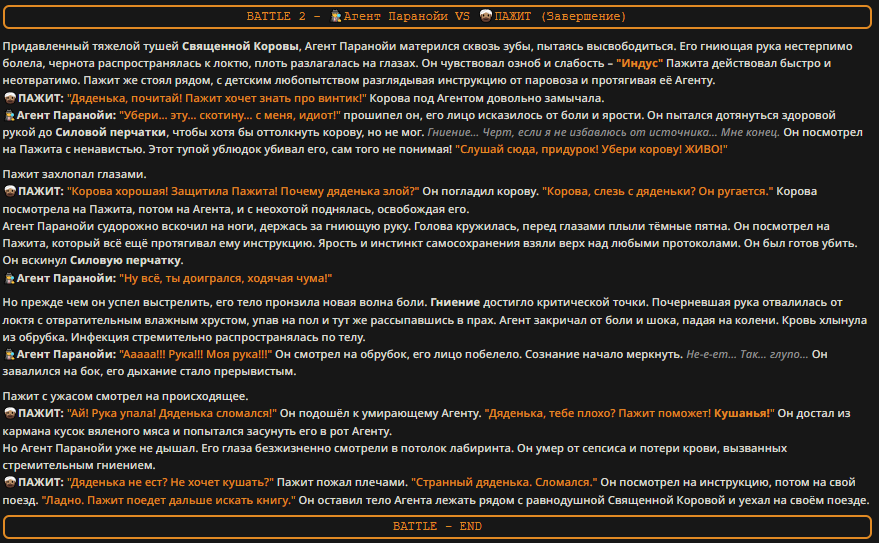Click ПАЖИТ's avatar before "Дяденька не ест?"
This screenshot has width=879, height=543.
coord(10,482)
